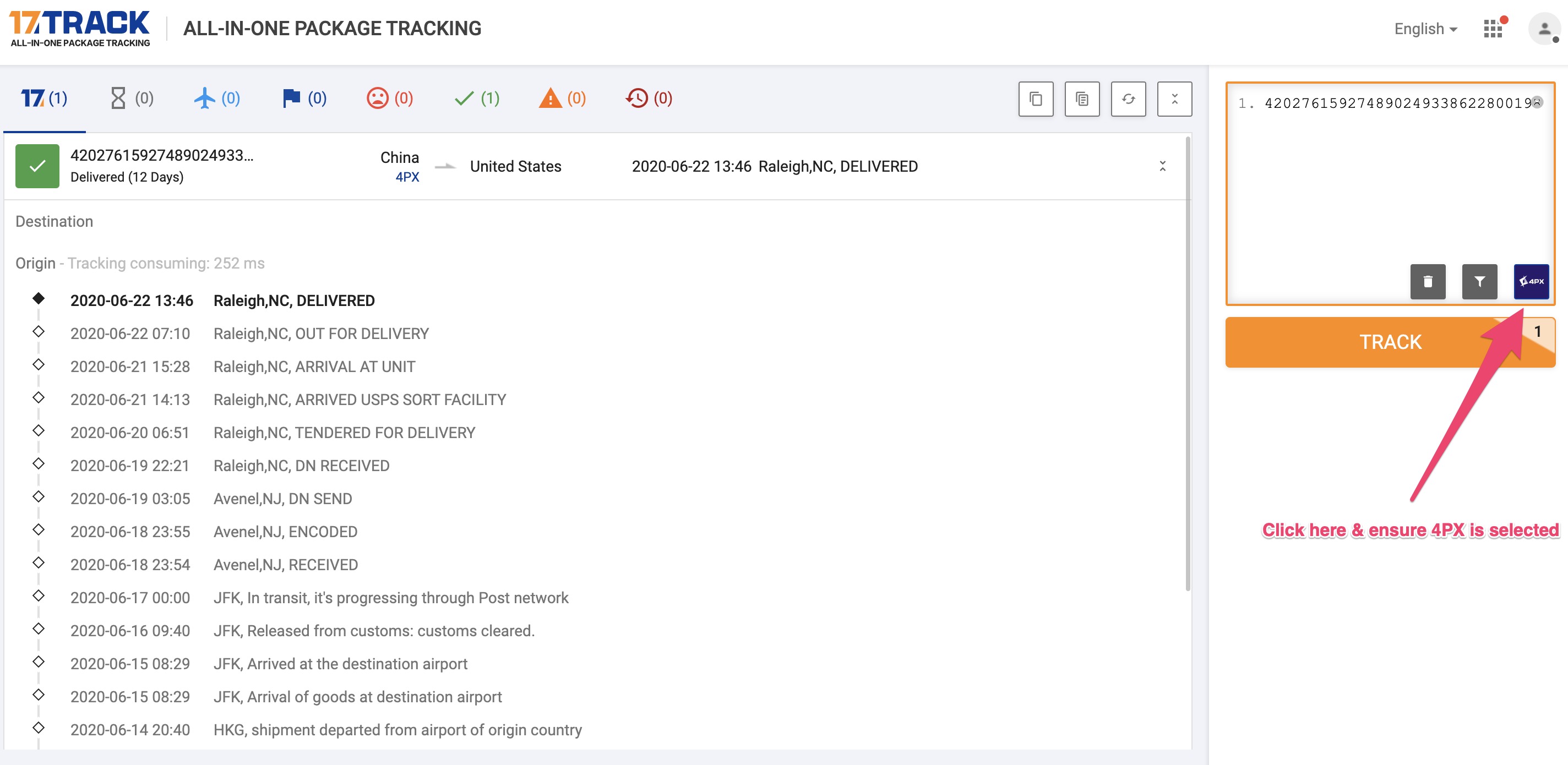Copy tracking results with first copy icon

1036,99
